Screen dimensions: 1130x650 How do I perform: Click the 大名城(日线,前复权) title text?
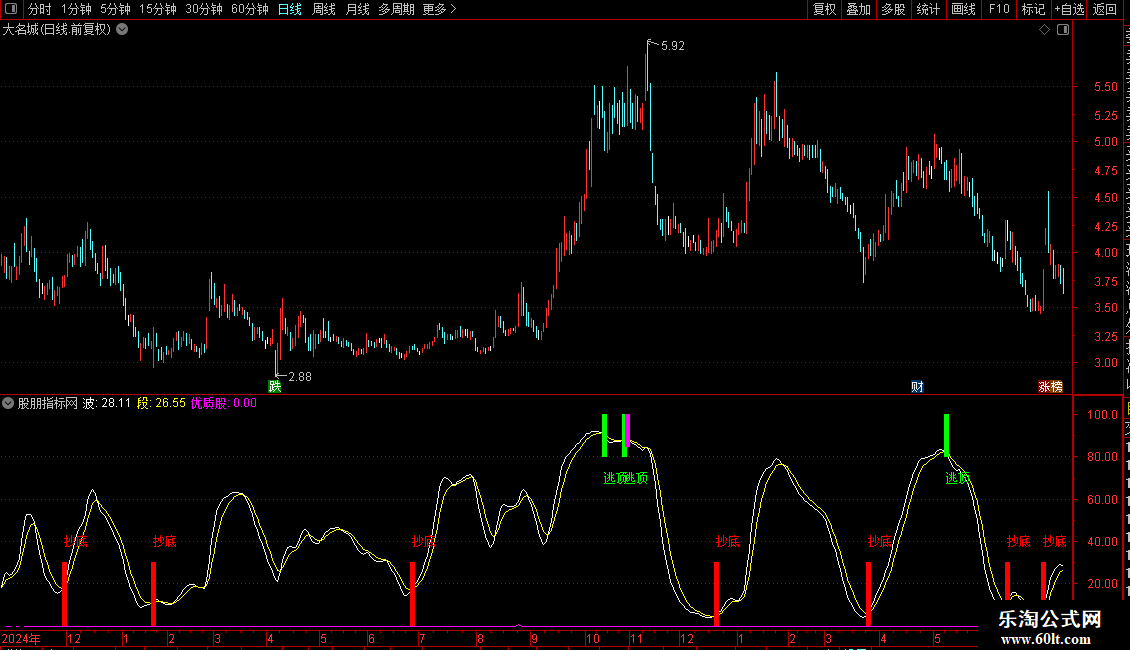coord(57,29)
